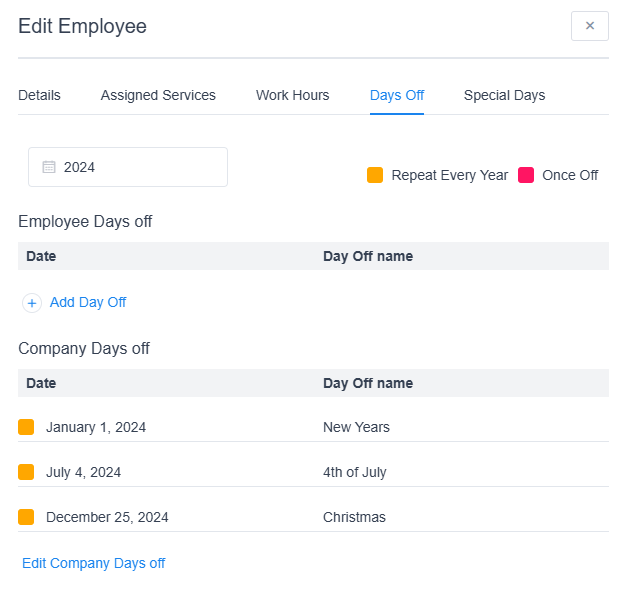Image resolution: width=624 pixels, height=592 pixels.
Task: Click the orange marker beside December 25, 2024
Action: (26, 517)
